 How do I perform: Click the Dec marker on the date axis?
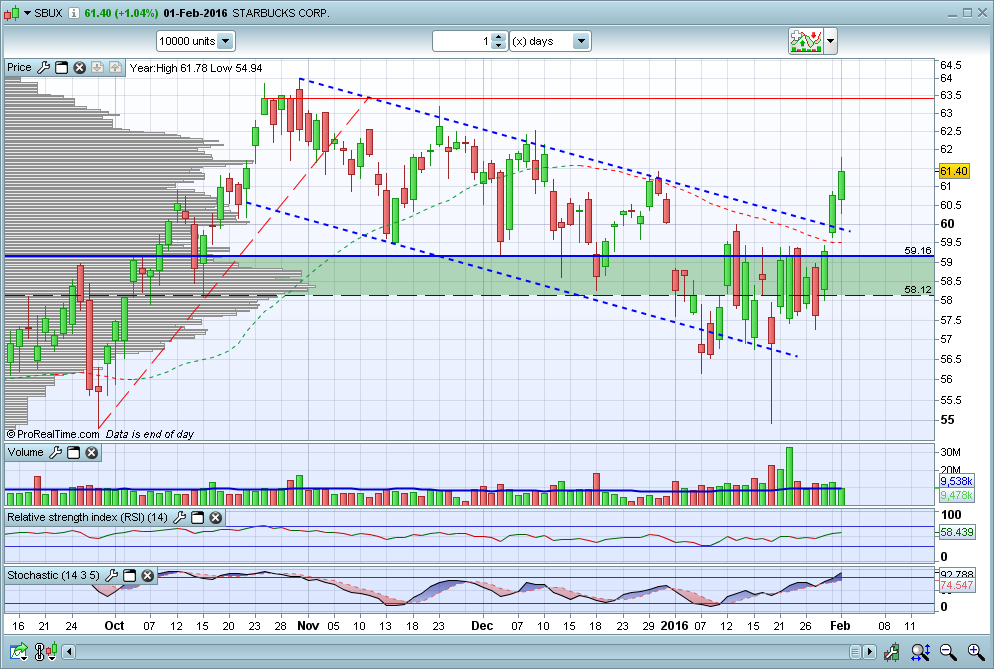[482, 626]
